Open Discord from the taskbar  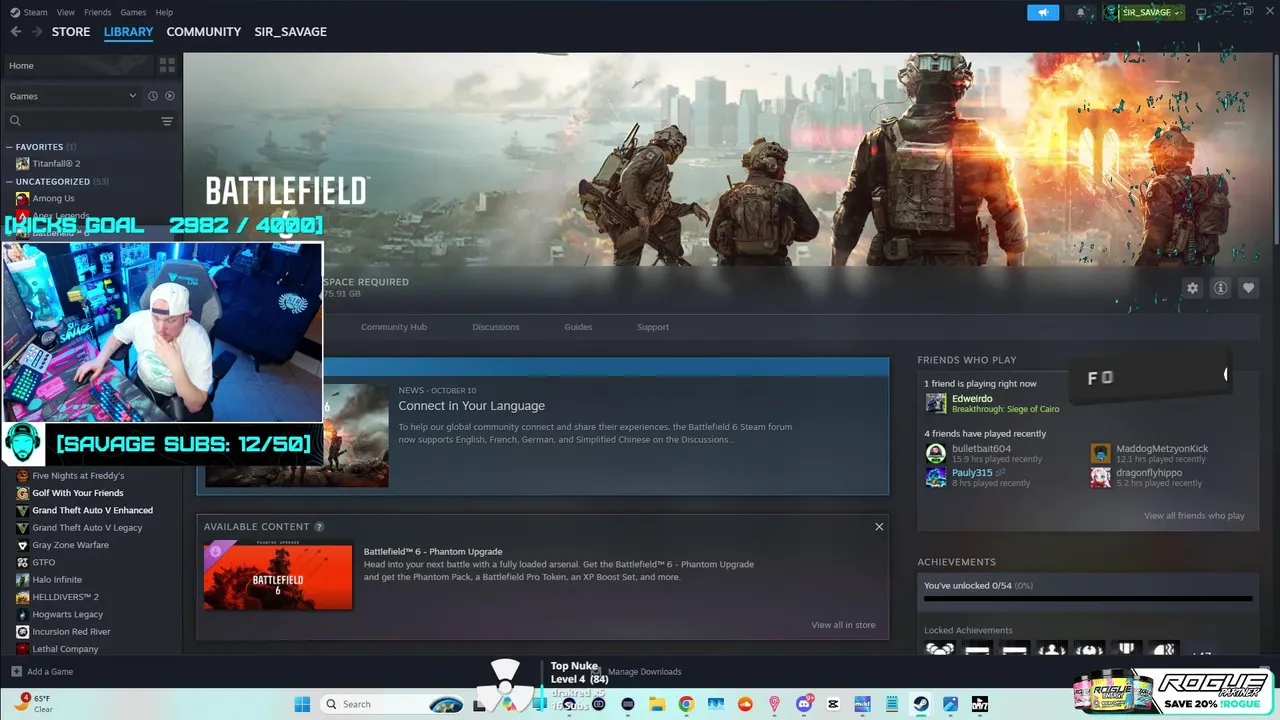coord(804,704)
